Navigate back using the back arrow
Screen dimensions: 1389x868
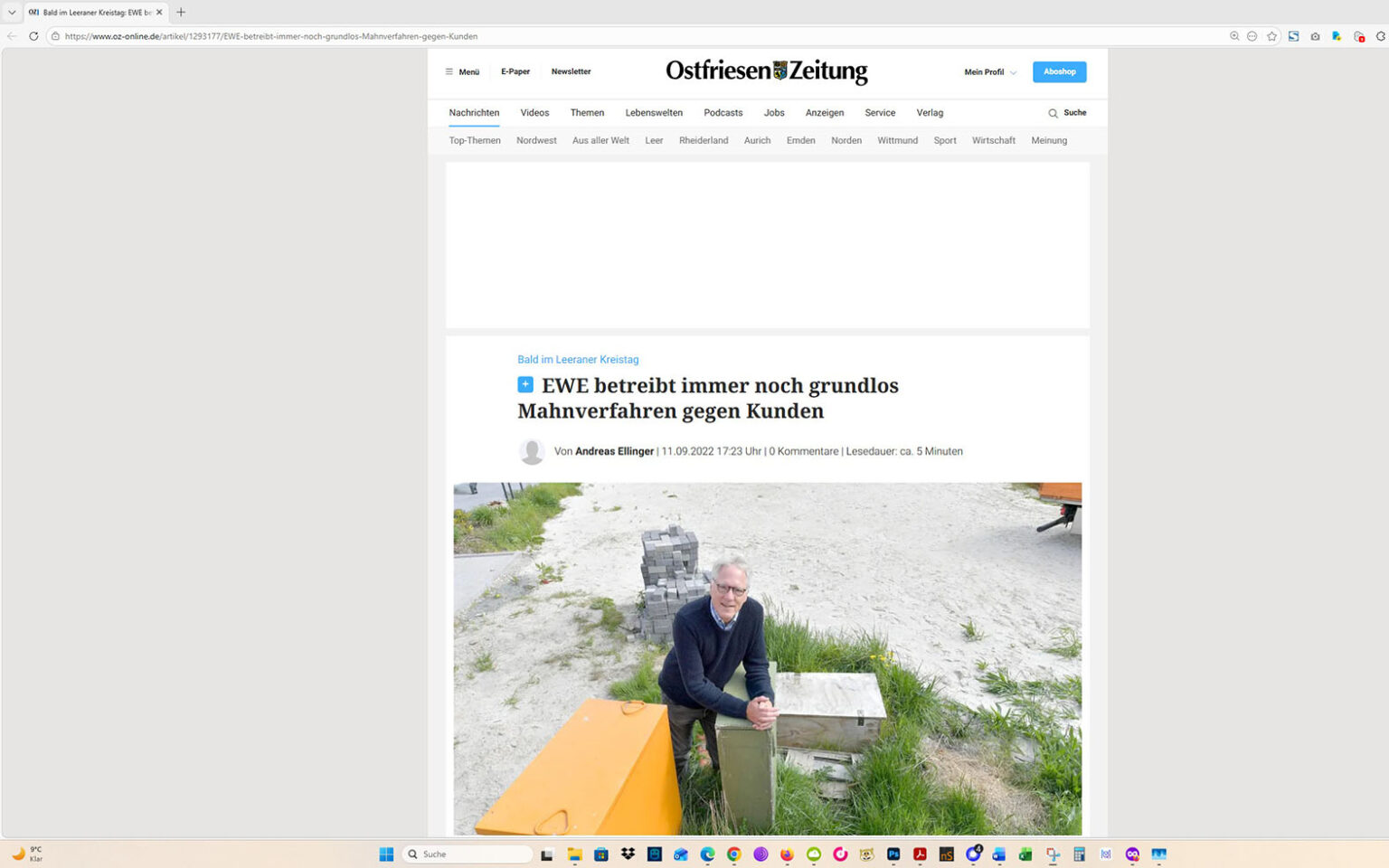click(11, 36)
